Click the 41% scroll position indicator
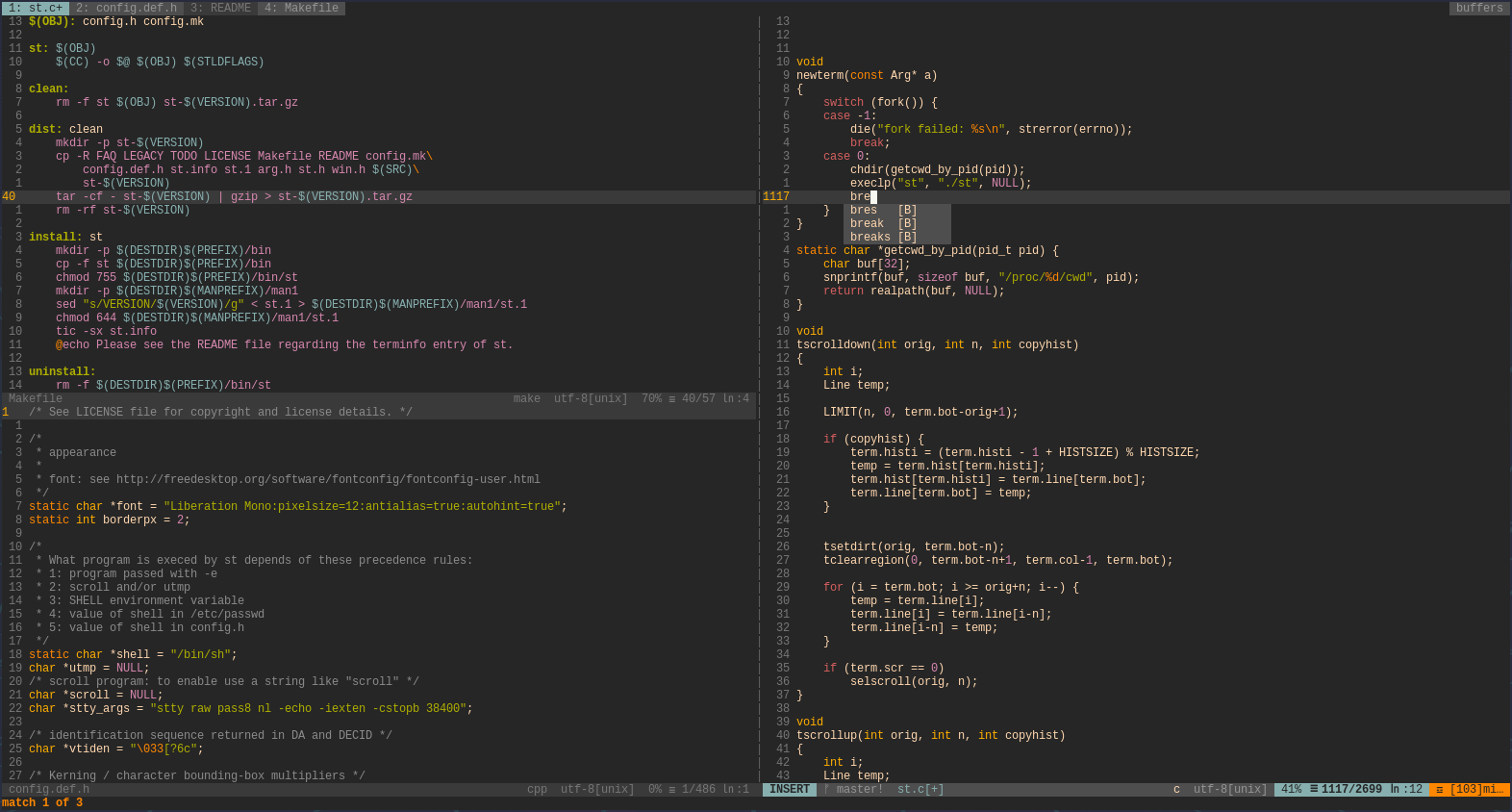Viewport: 1512px width, 812px height. (1291, 789)
